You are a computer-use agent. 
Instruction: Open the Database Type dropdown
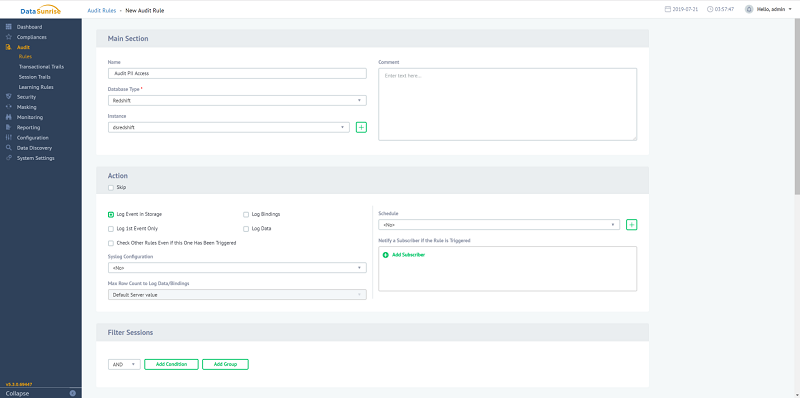tap(237, 101)
